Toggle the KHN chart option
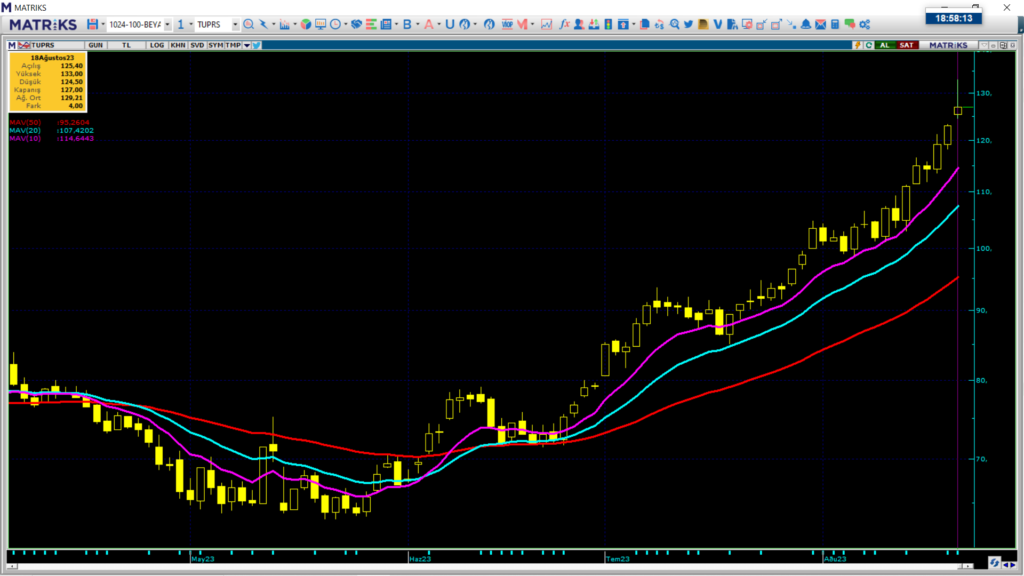Screen dimensions: 1024x576 pyautogui.click(x=177, y=45)
